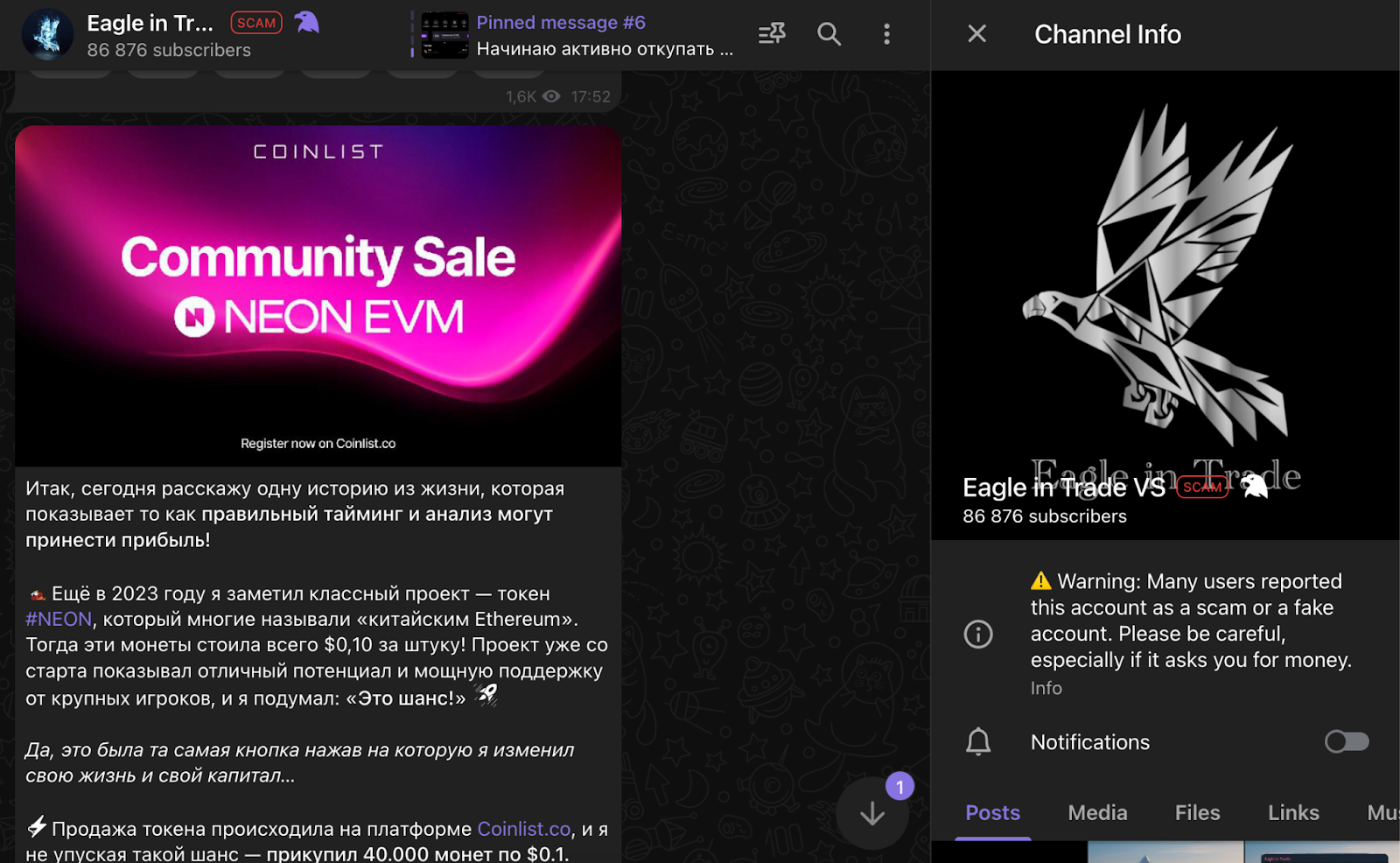
Task: Click the Info label under the warning
Action: (x=1046, y=688)
